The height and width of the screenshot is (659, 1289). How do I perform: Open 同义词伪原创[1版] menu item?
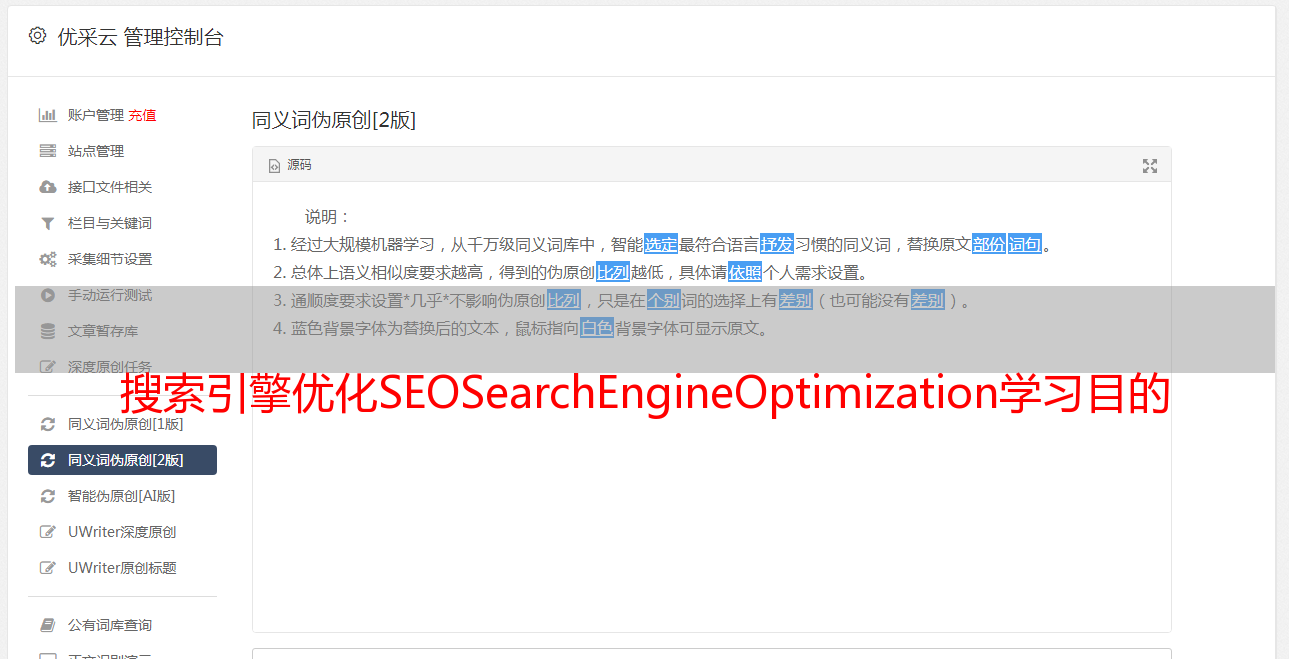click(122, 424)
